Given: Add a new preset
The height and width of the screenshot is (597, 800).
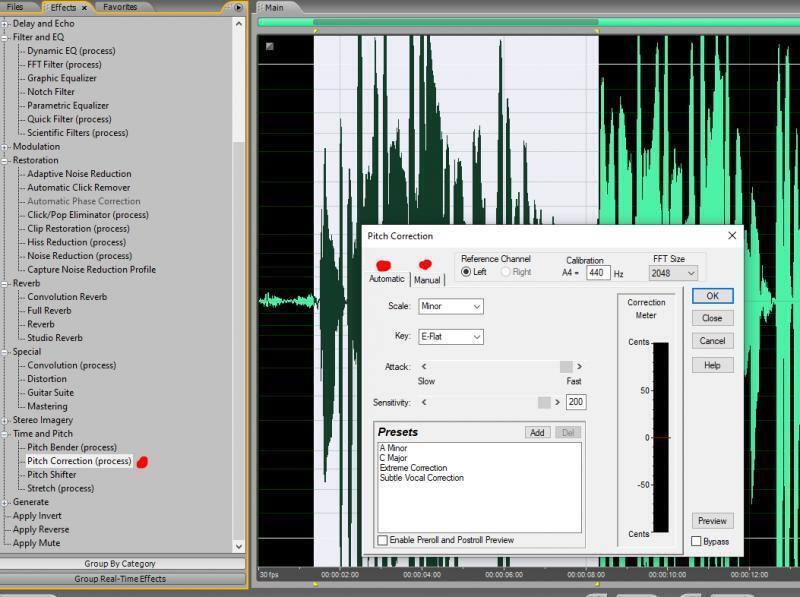Looking at the screenshot, I should 537,432.
